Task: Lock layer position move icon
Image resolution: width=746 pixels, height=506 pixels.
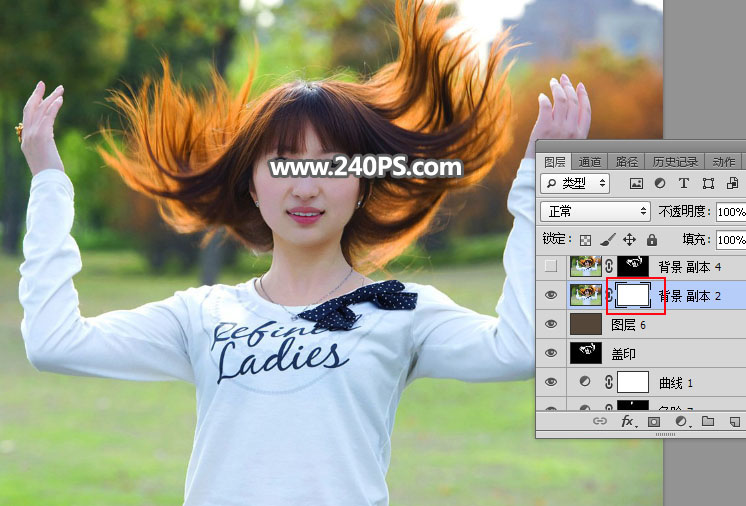Action: (629, 240)
